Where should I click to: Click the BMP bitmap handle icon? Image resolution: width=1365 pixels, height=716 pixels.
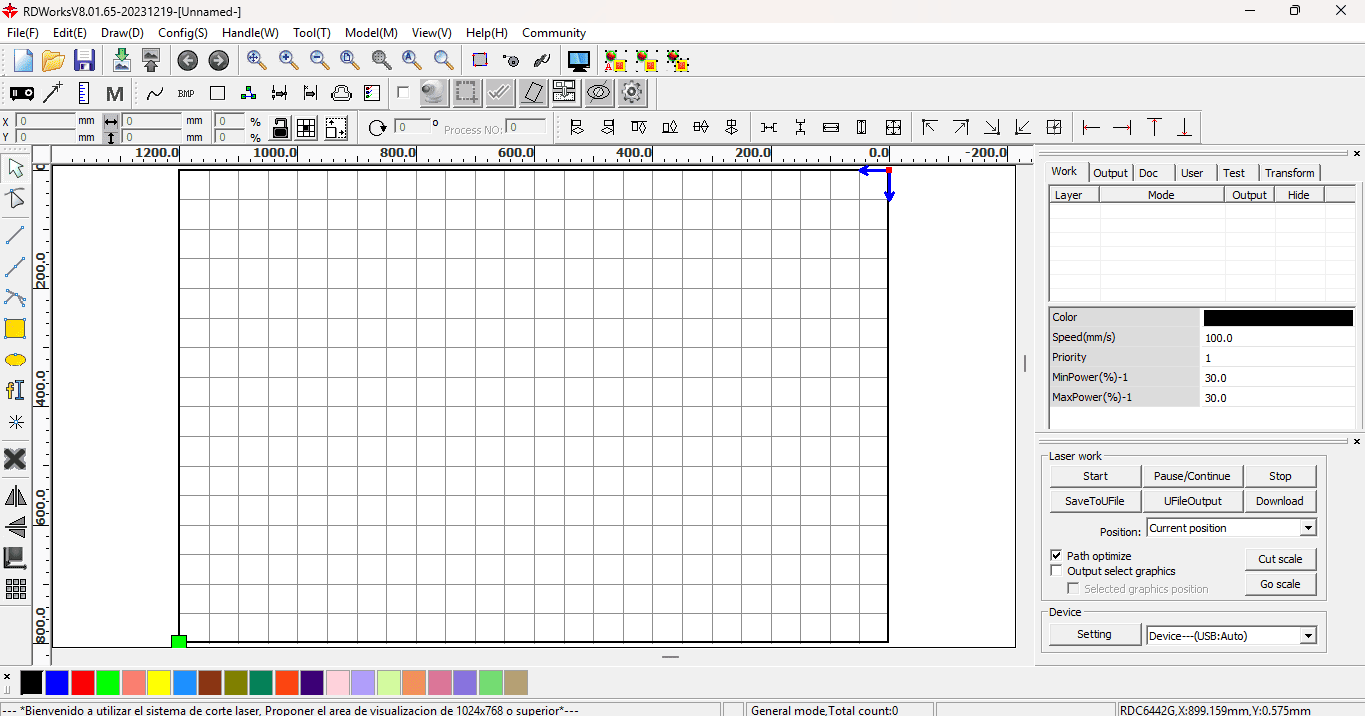[186, 93]
